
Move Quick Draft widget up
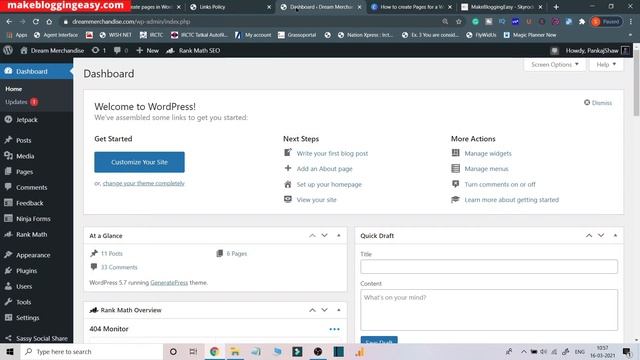tap(589, 236)
